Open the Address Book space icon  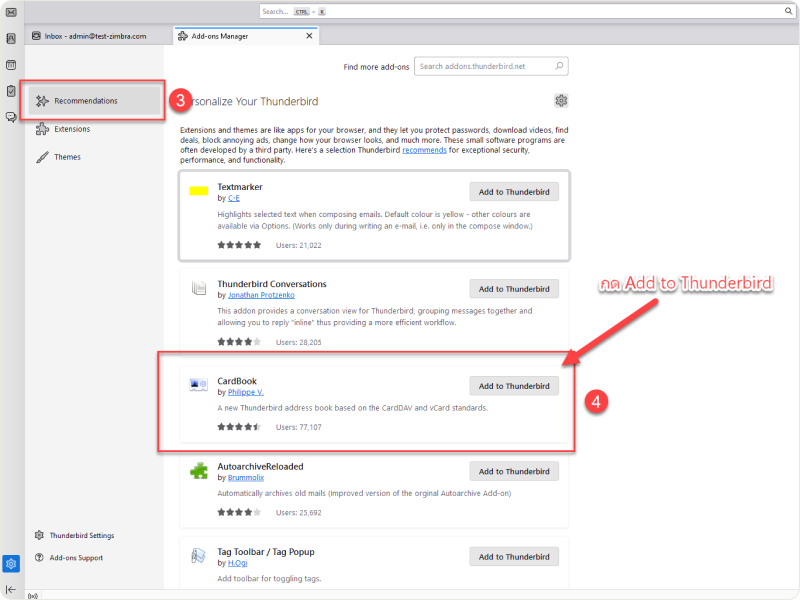11,38
